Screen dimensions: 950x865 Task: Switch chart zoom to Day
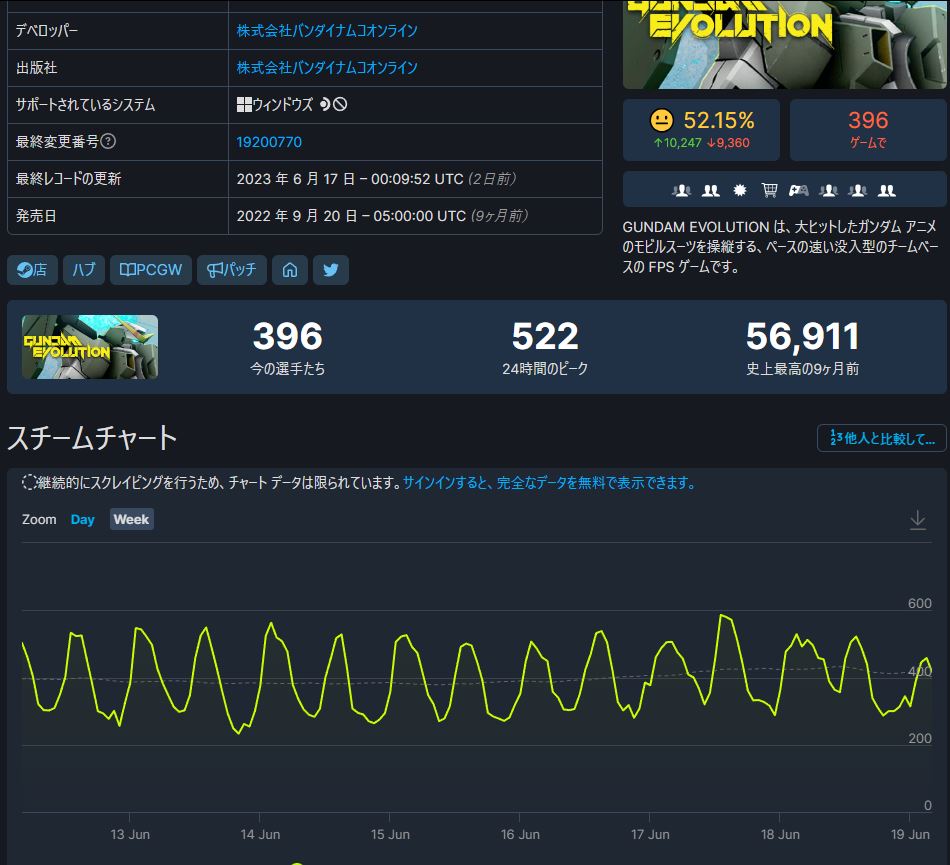coord(82,520)
